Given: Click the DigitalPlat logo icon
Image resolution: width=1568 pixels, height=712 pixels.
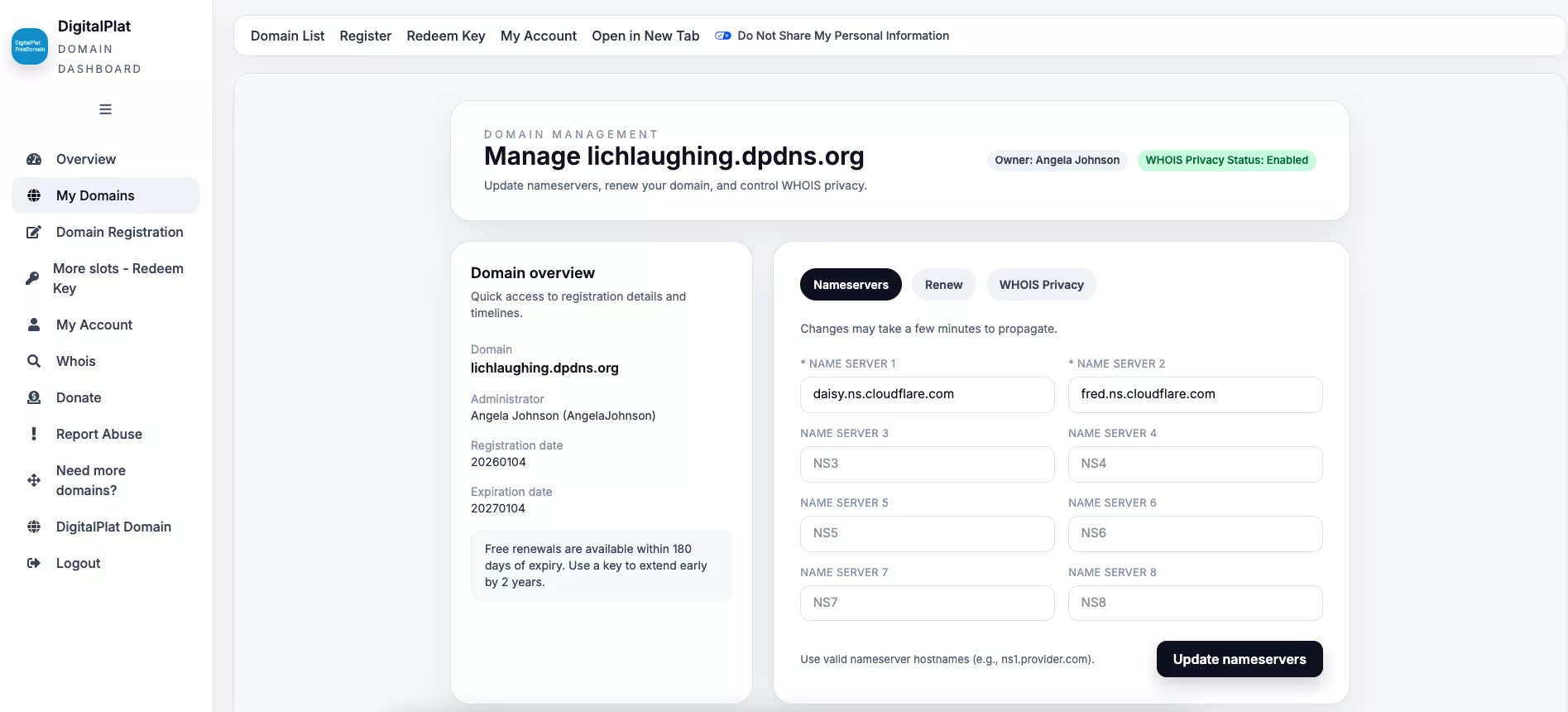Looking at the screenshot, I should click(30, 46).
